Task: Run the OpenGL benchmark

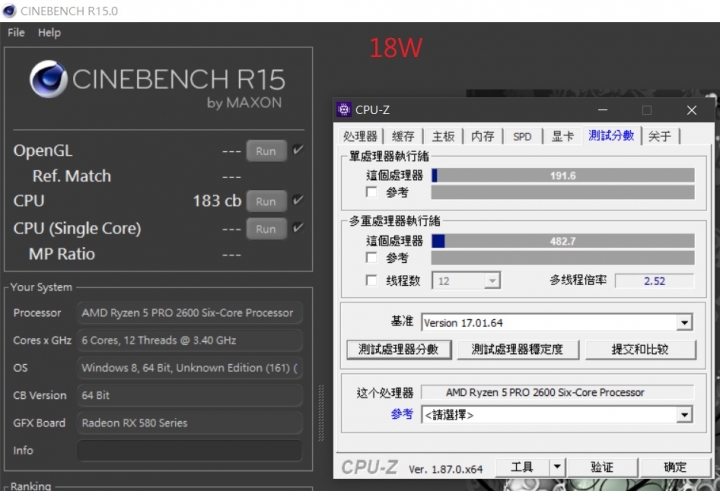Action: (x=266, y=151)
